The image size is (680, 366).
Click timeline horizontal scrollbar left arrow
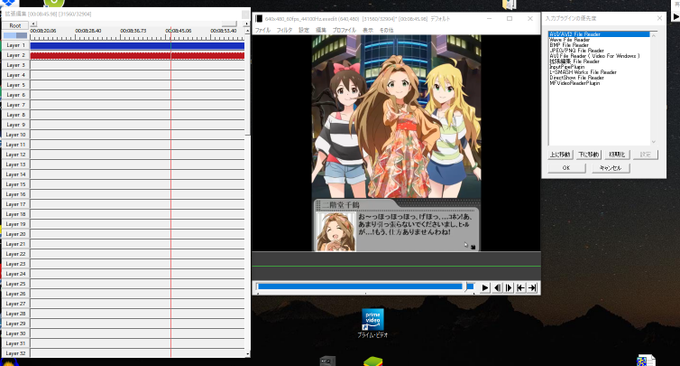click(x=33, y=24)
